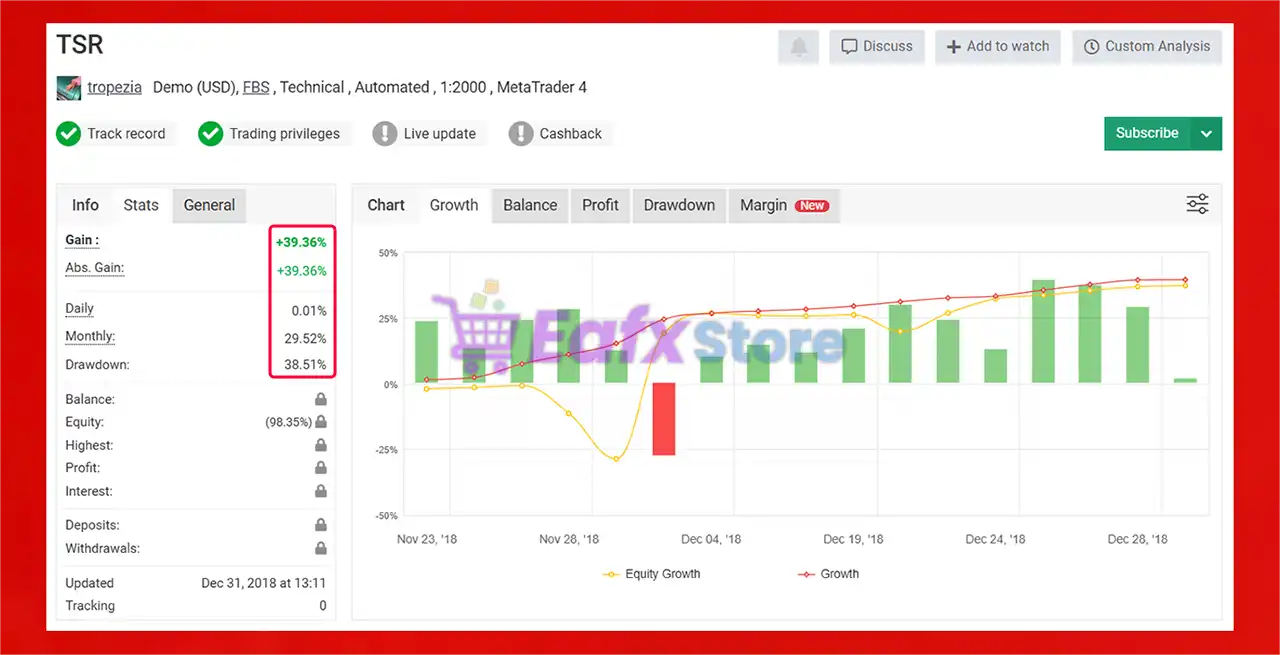Click the Track record label
The image size is (1280, 655).
point(126,134)
